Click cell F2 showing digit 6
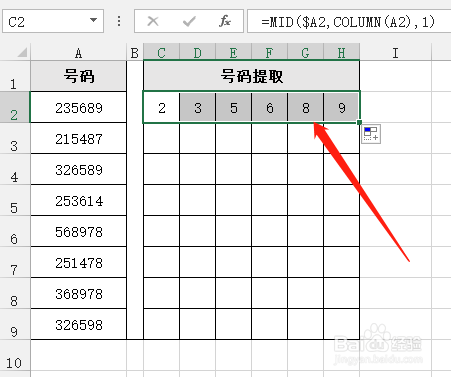 269,107
